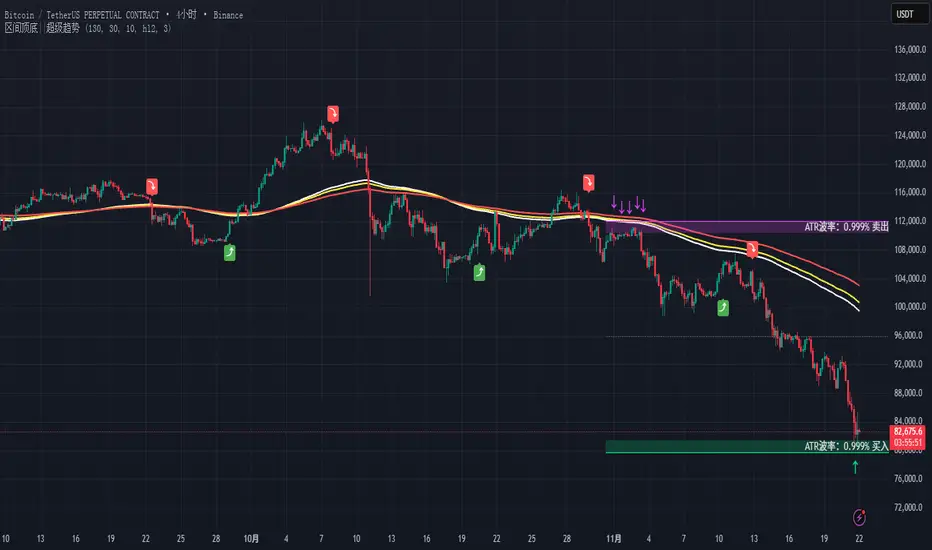
Task: Click the purple lightning icon above the date axis
Action: 859,517
